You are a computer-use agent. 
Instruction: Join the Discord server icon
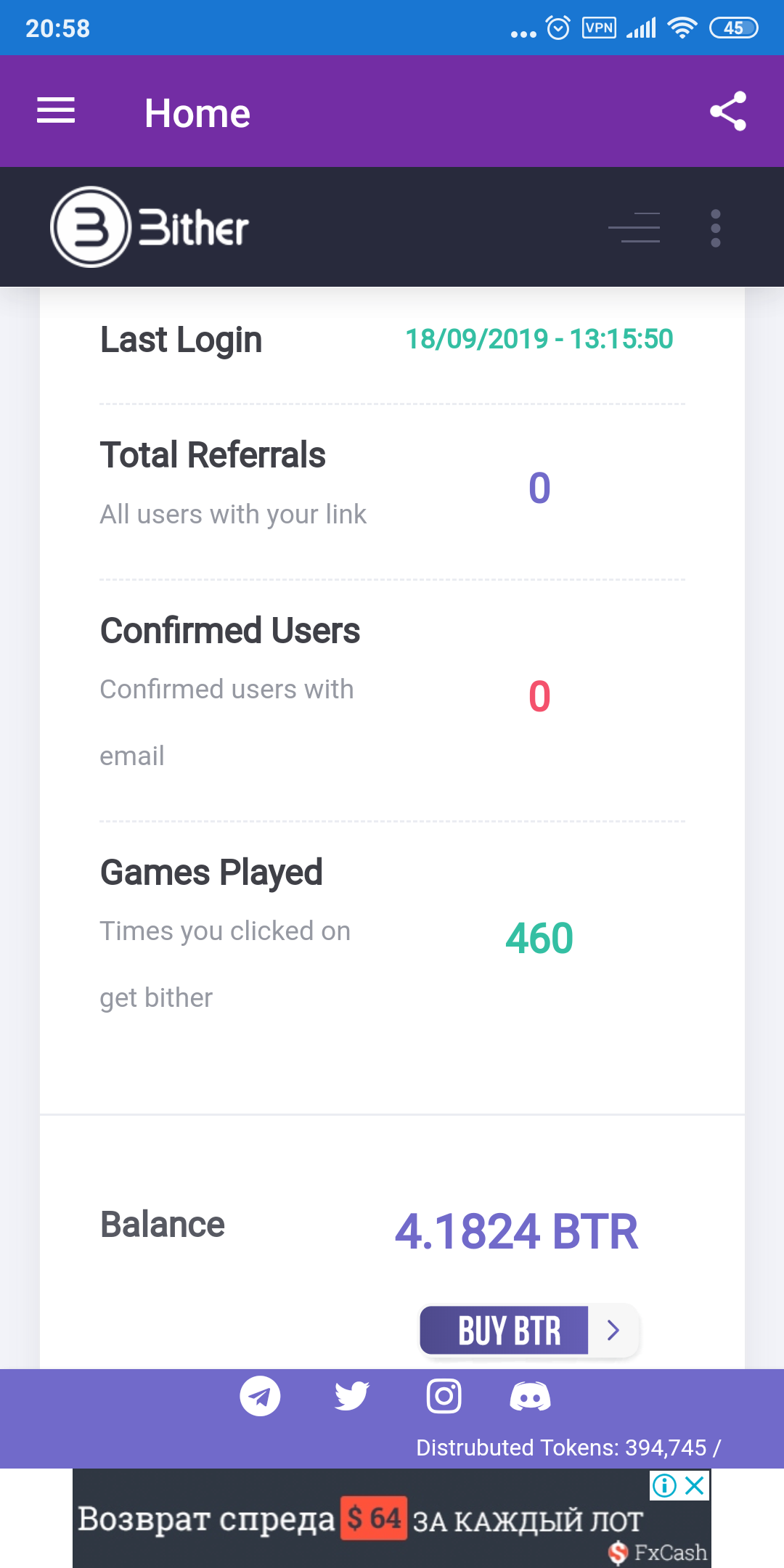click(530, 1397)
